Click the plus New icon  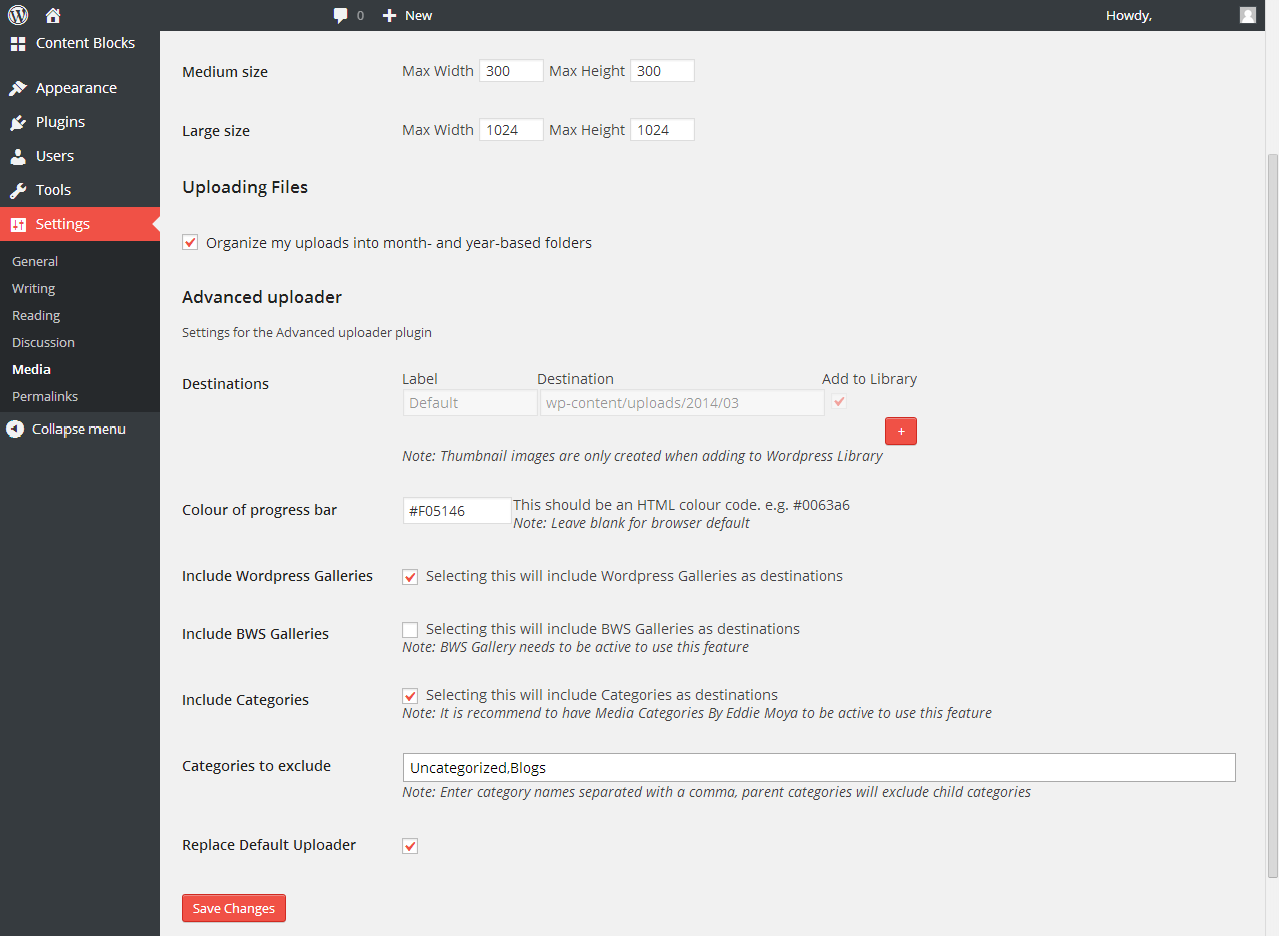390,15
